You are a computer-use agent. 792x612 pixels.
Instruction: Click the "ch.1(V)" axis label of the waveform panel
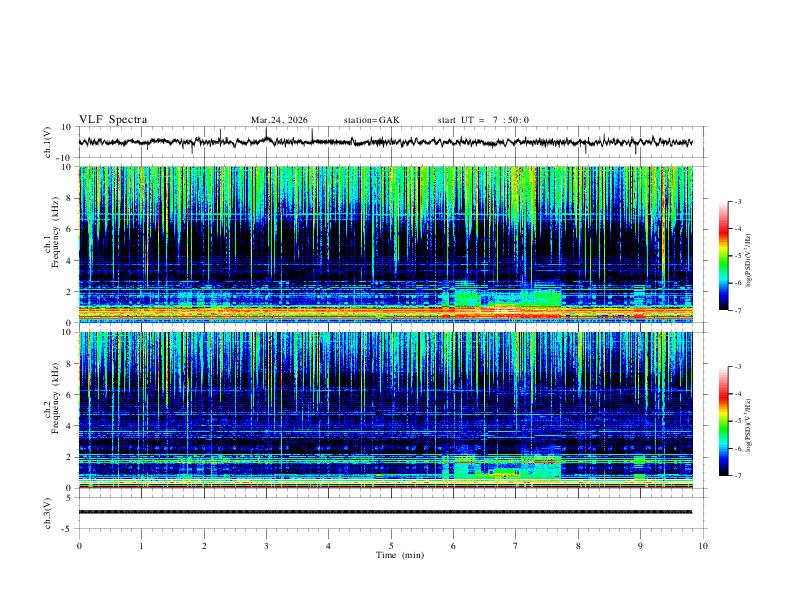click(x=48, y=142)
